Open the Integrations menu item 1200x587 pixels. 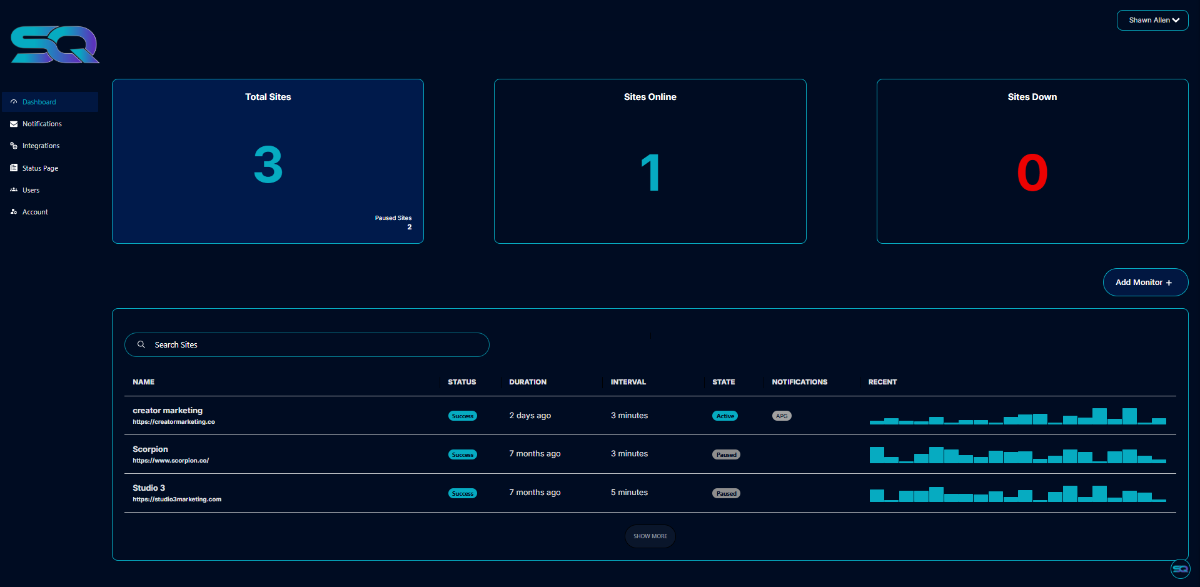point(50,146)
